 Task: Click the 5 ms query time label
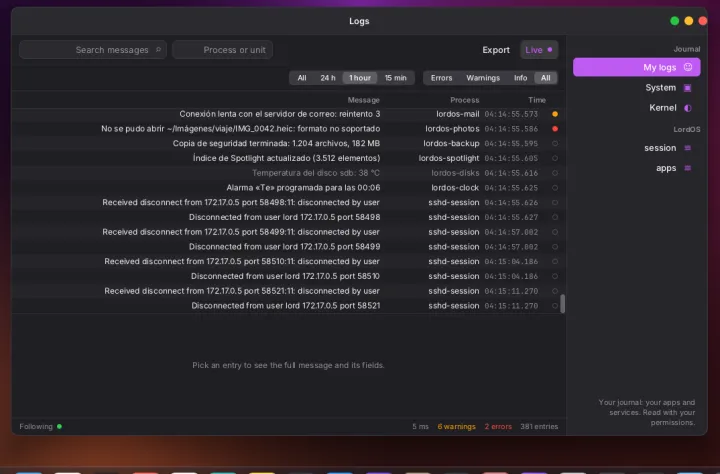[x=420, y=426]
